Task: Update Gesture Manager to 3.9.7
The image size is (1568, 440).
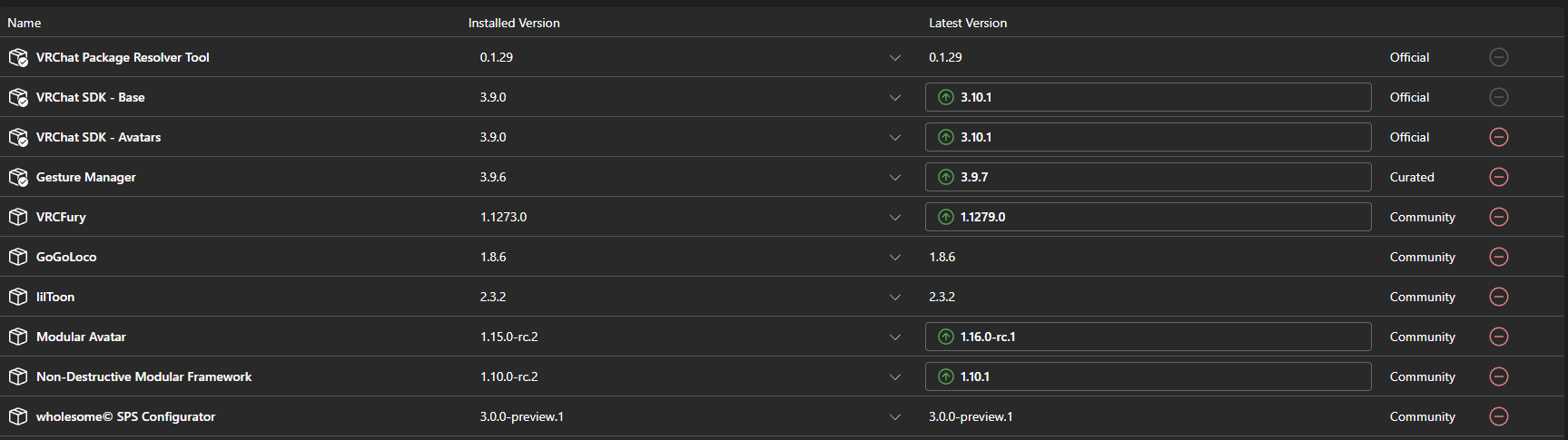Action: click(x=1148, y=177)
